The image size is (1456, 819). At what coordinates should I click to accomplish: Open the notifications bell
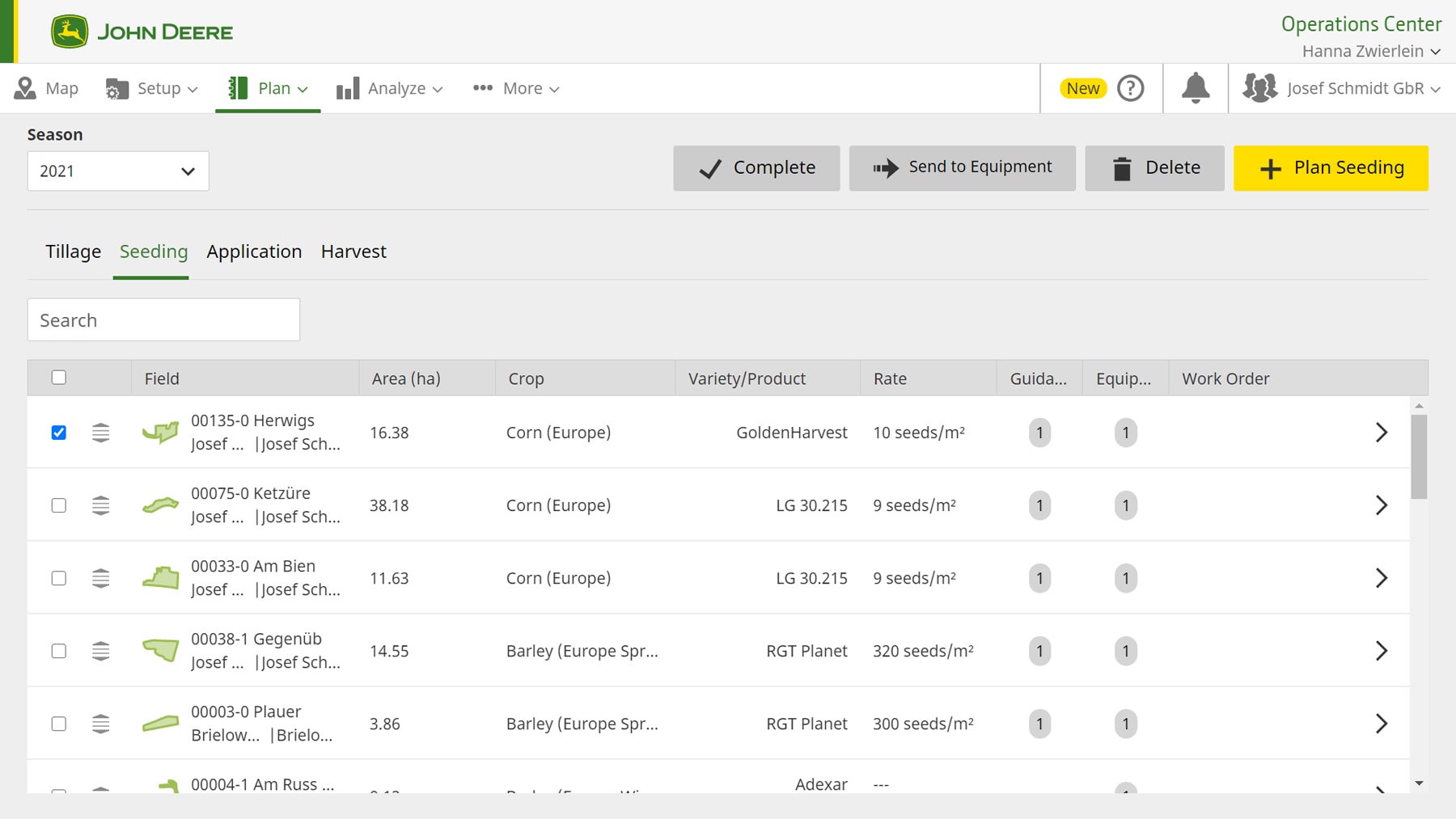(1195, 88)
